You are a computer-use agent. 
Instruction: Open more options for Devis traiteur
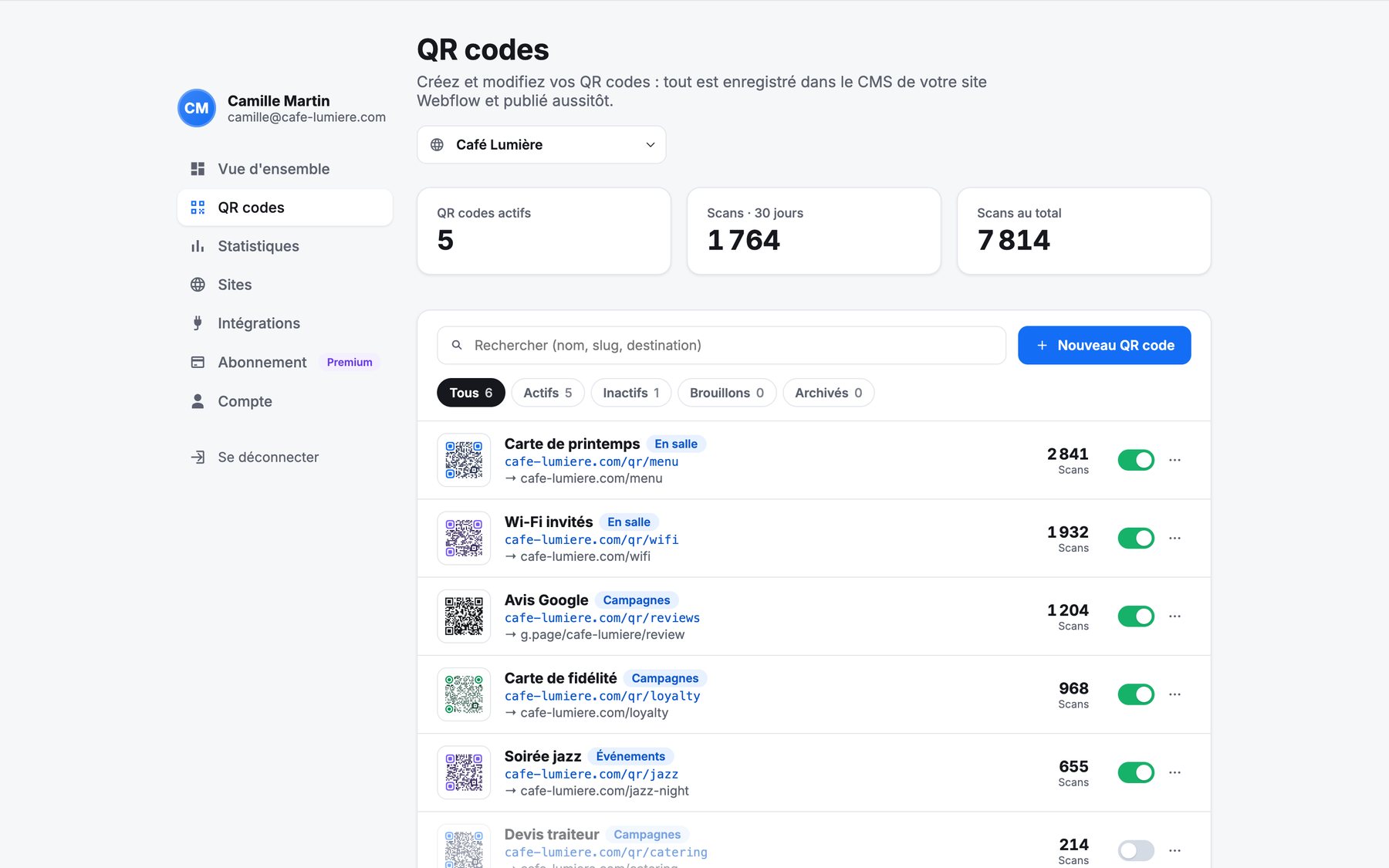[x=1174, y=850]
